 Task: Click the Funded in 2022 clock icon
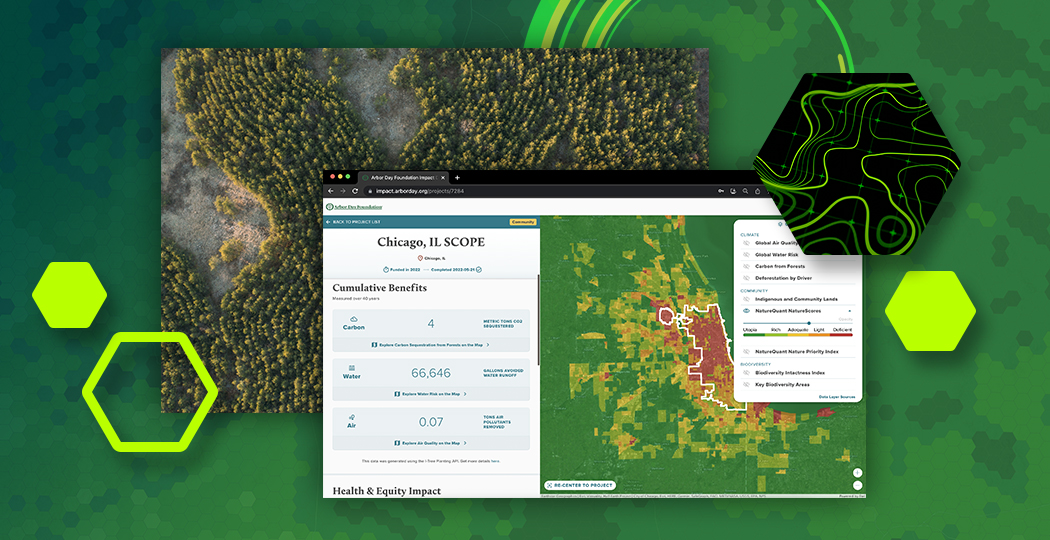386,269
